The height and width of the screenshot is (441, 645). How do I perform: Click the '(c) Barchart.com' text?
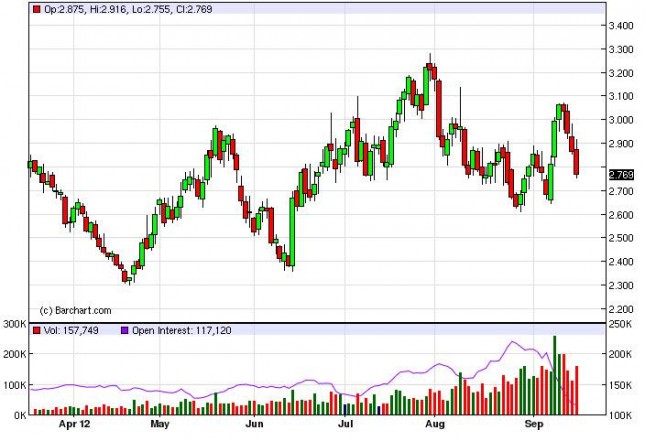click(x=75, y=311)
